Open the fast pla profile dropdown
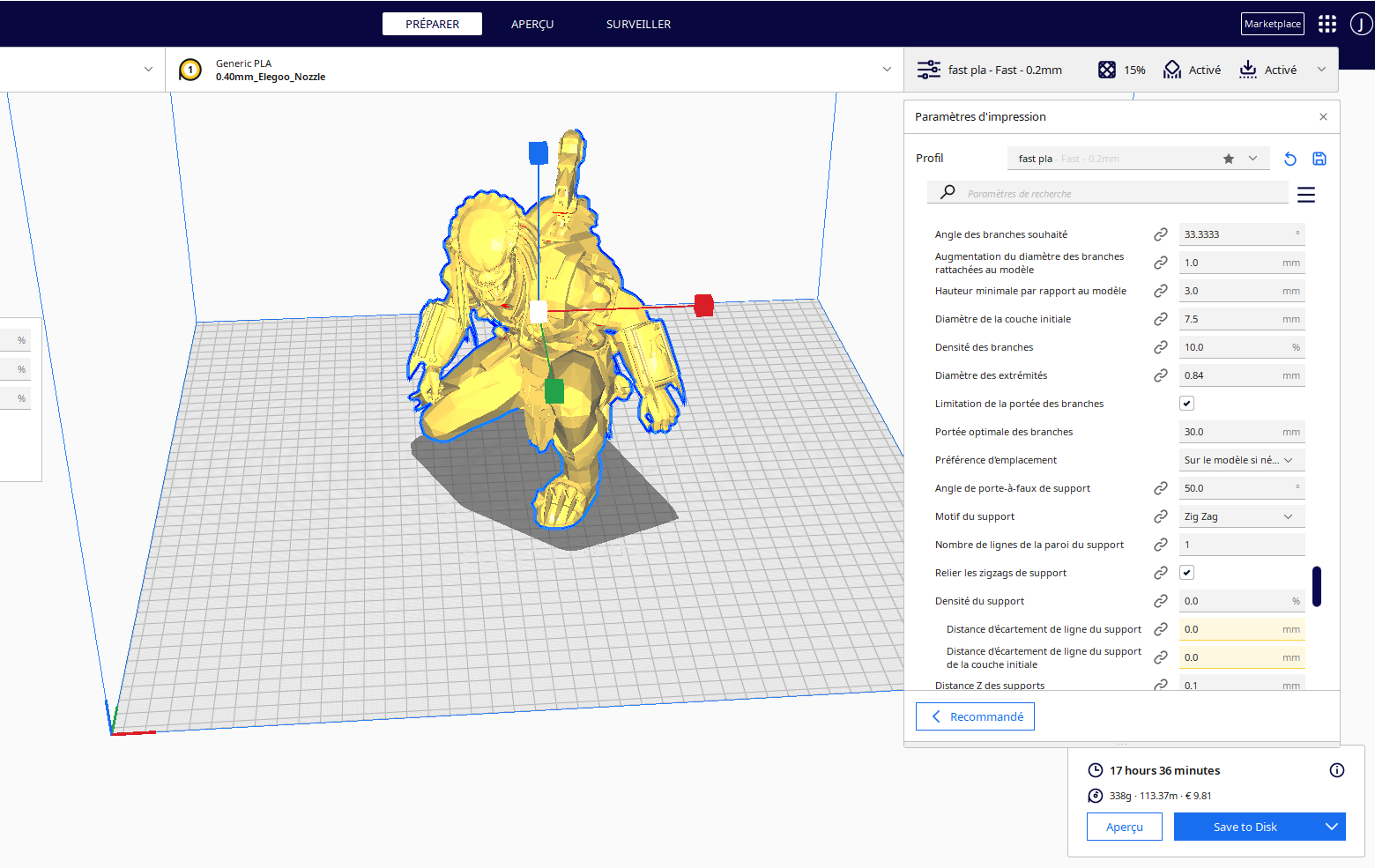 1138,159
